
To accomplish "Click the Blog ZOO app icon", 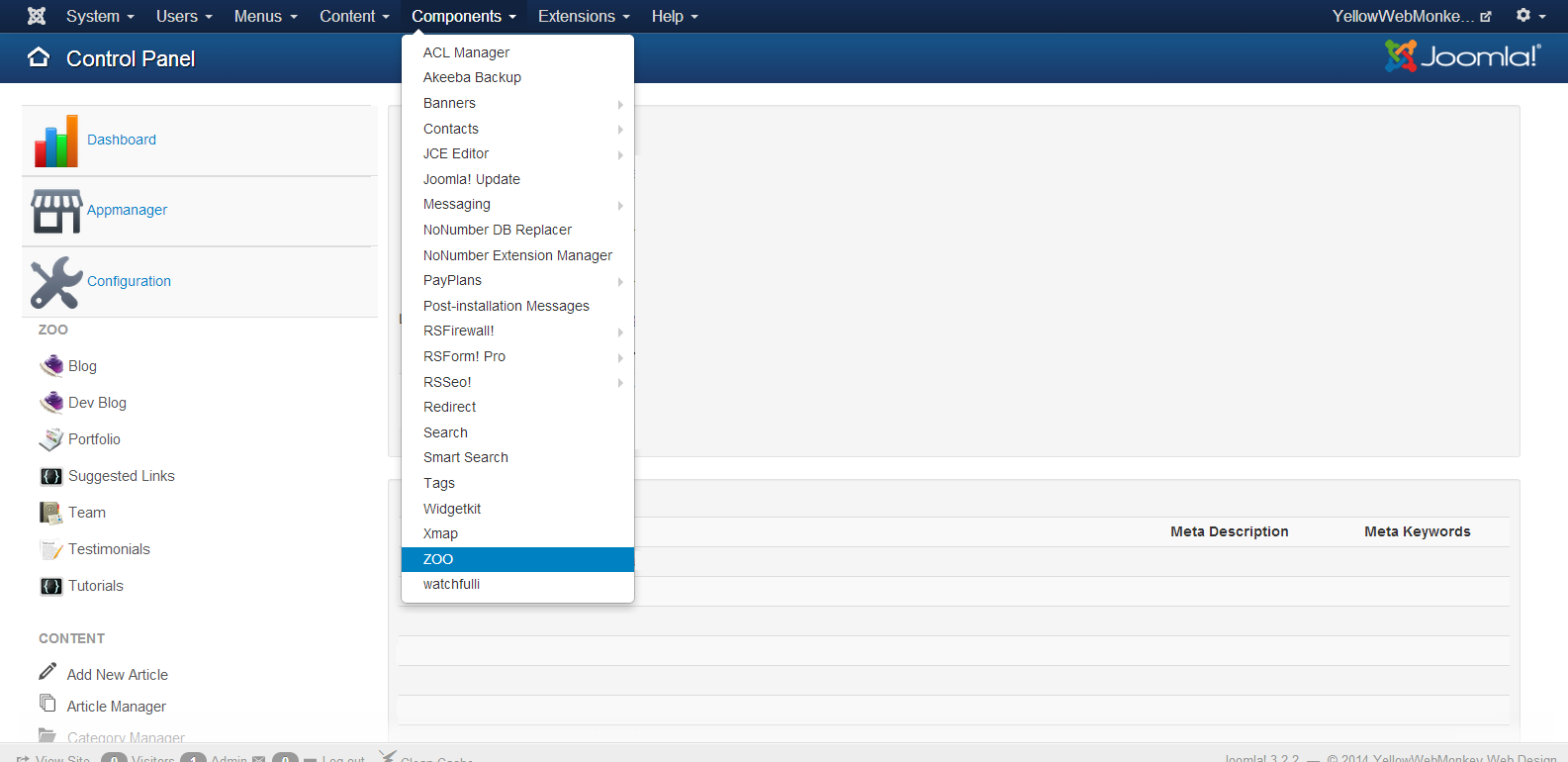I will tap(51, 366).
